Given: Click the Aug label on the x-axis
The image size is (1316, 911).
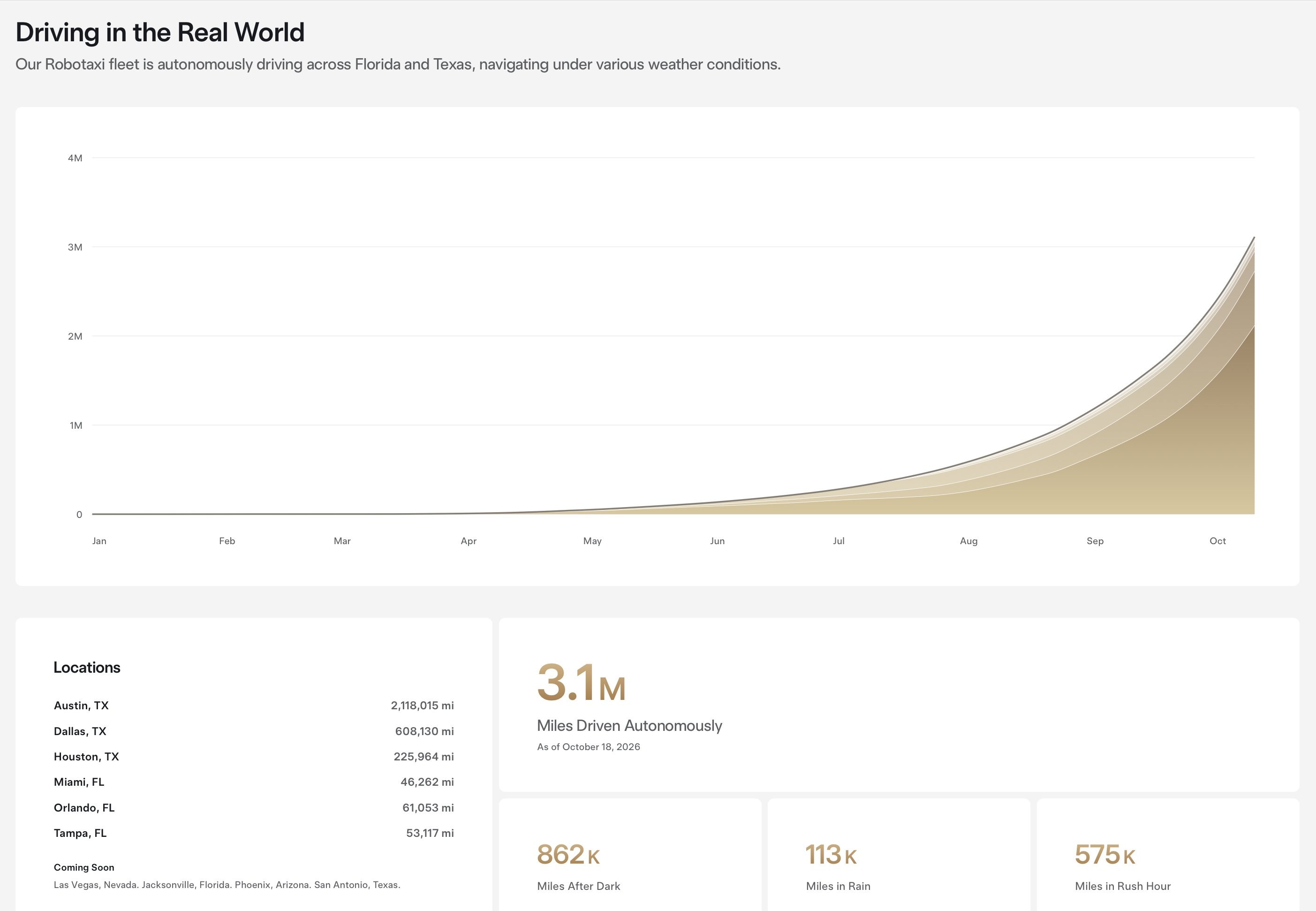Looking at the screenshot, I should 968,540.
